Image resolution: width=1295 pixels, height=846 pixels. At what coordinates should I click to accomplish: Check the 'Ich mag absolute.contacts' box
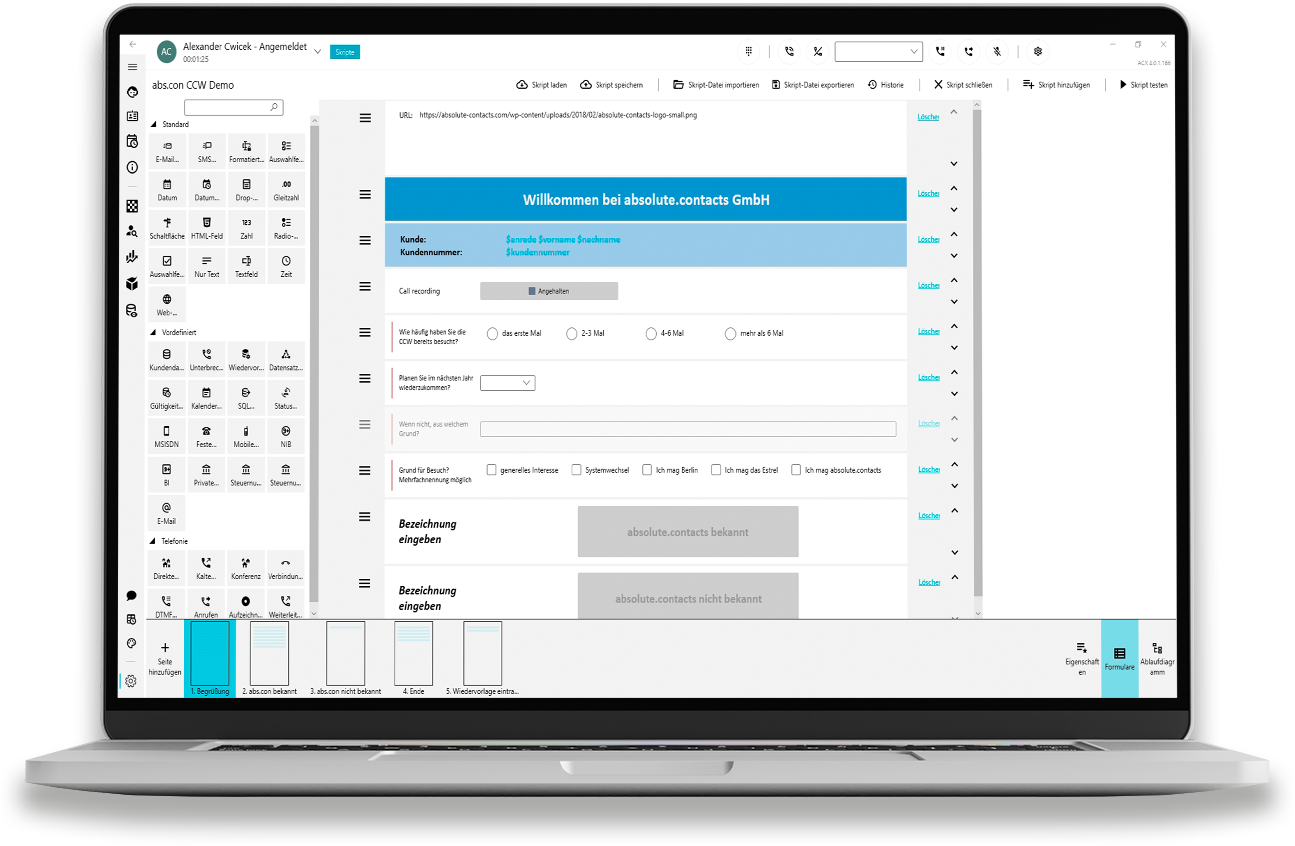pos(796,470)
